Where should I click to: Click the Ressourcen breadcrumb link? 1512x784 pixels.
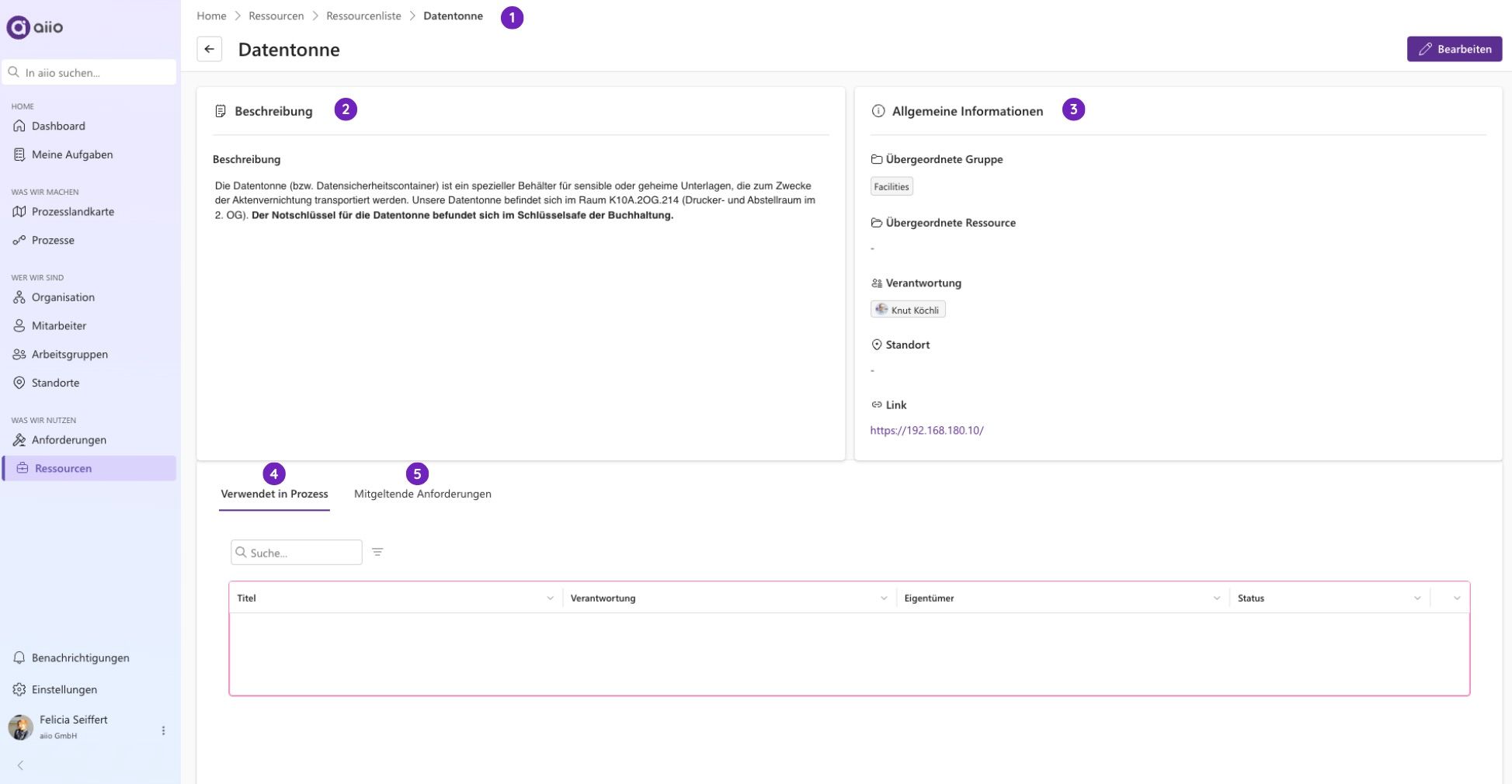[276, 16]
